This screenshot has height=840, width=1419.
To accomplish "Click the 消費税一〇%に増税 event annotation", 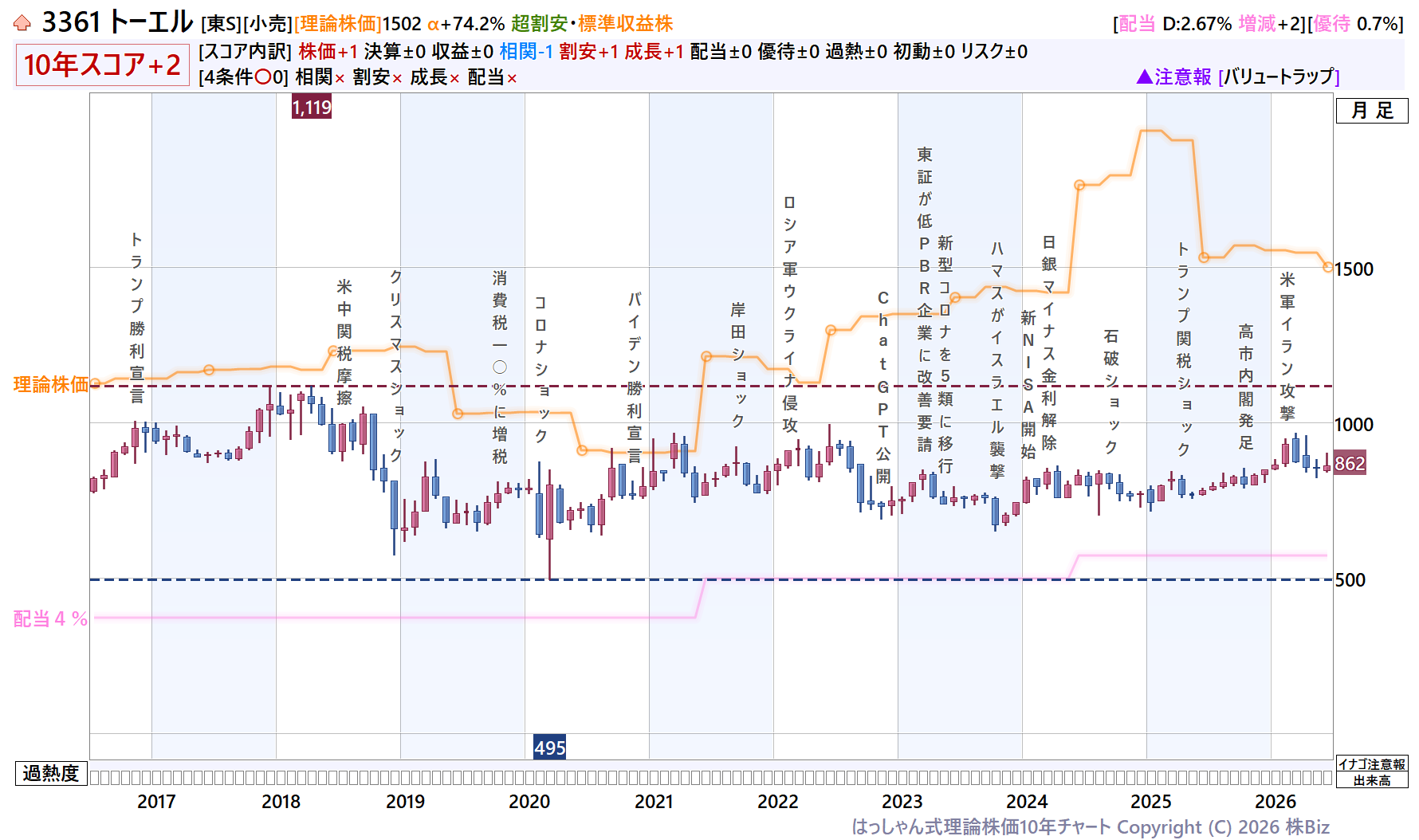I will (500, 367).
